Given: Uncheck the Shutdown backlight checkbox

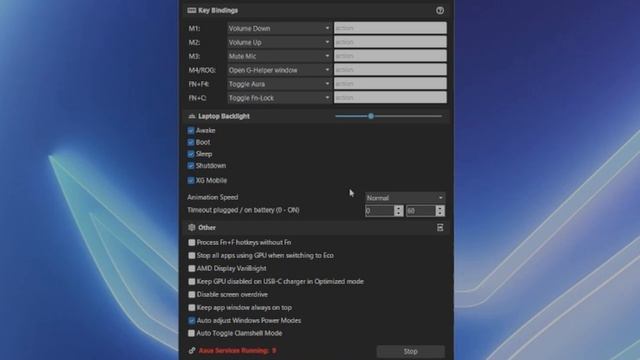Looking at the screenshot, I should tap(191, 166).
